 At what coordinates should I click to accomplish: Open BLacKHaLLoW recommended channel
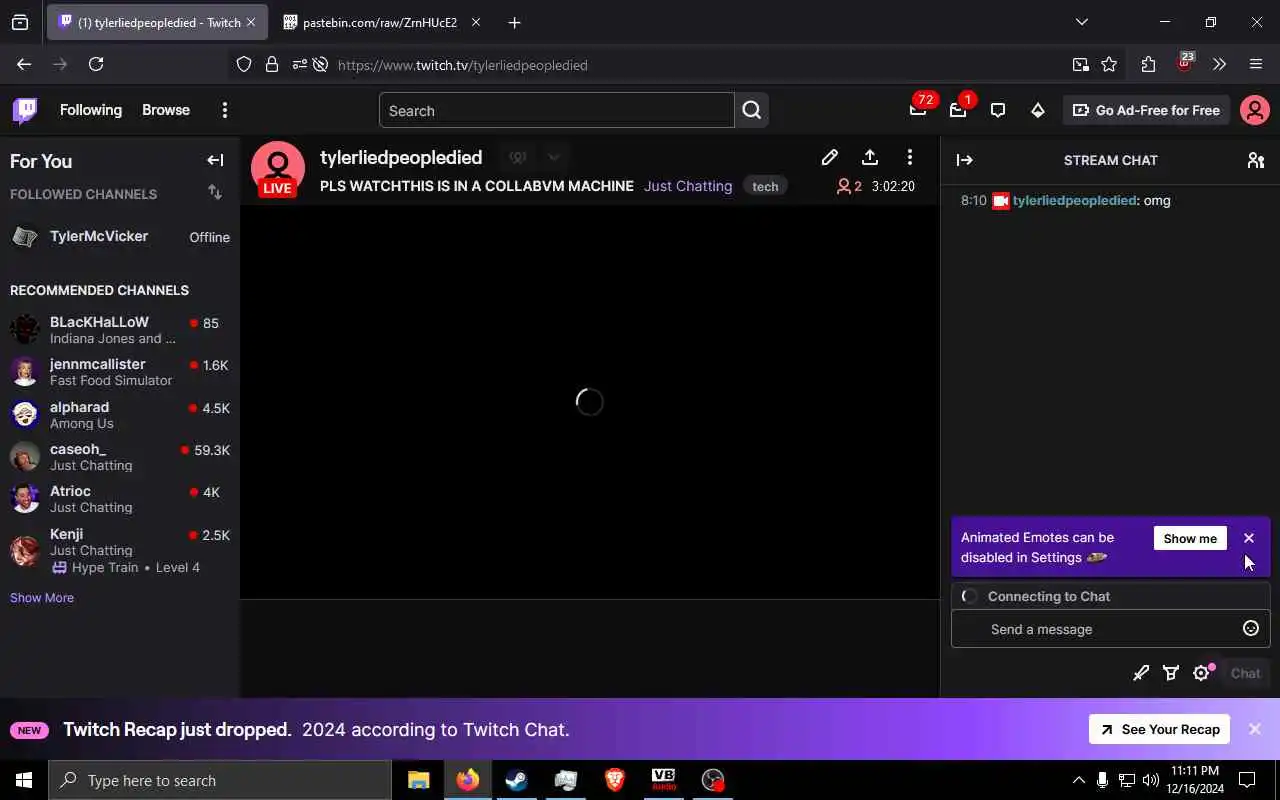tap(120, 330)
